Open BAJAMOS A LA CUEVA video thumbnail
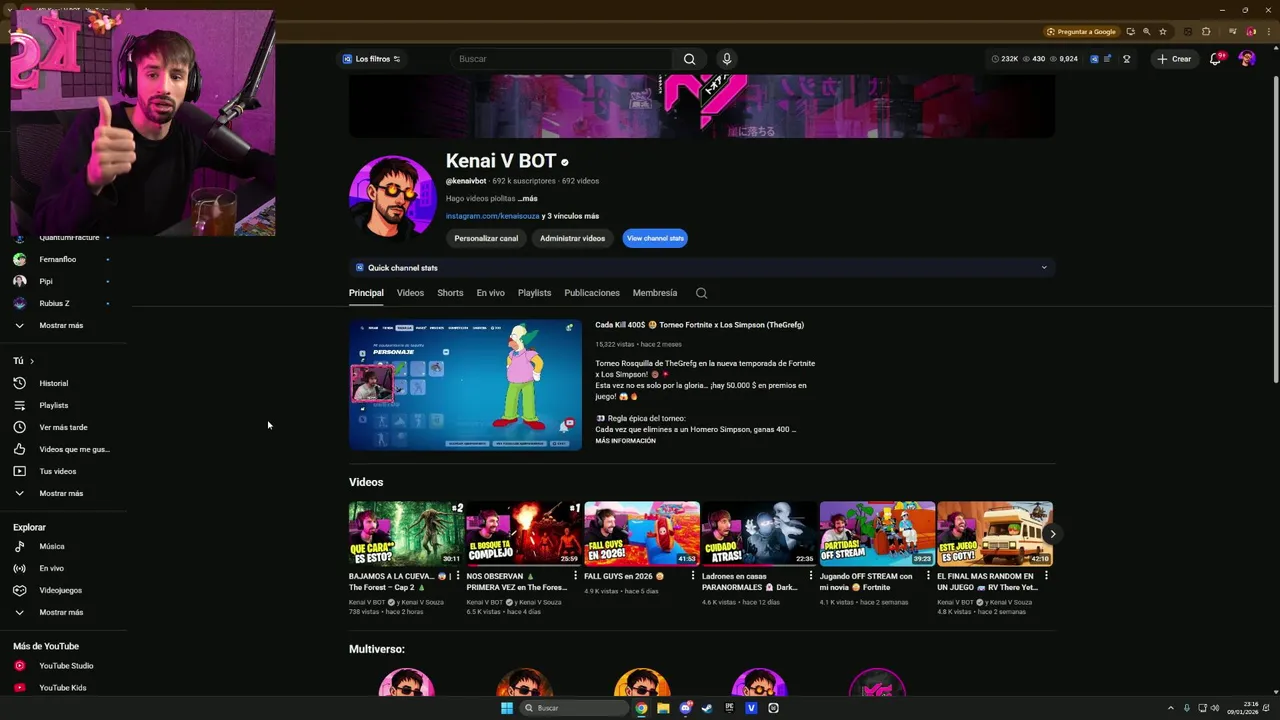 coord(406,534)
